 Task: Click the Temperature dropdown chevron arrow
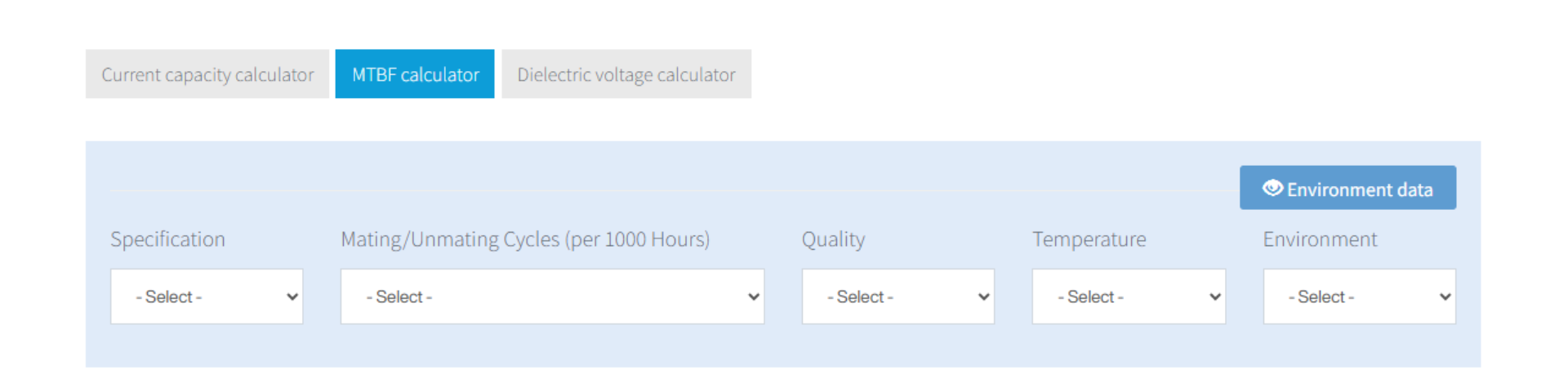pos(1215,297)
